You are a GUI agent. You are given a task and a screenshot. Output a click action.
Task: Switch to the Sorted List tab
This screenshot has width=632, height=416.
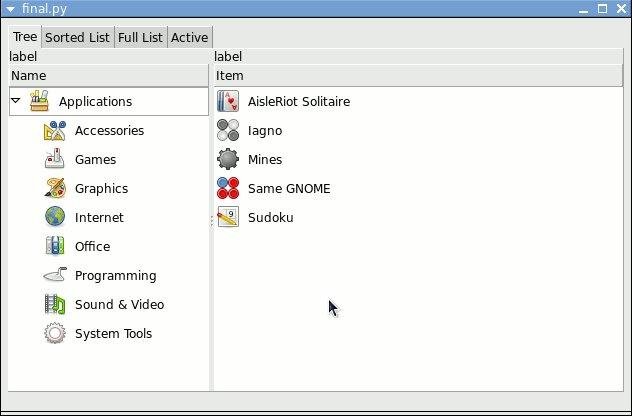[x=77, y=38]
